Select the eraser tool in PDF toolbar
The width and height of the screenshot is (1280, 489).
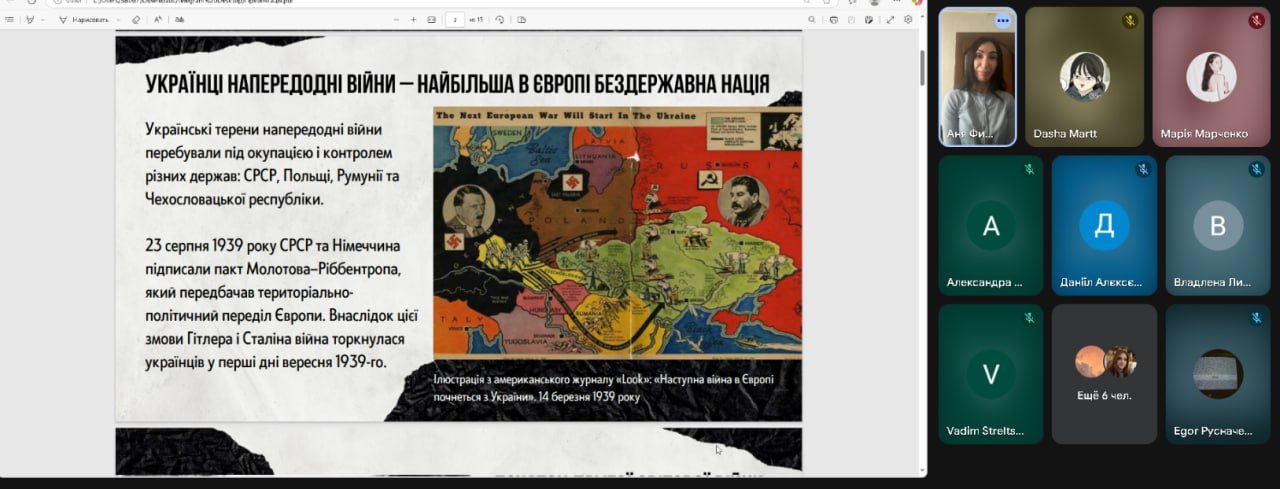tap(135, 19)
